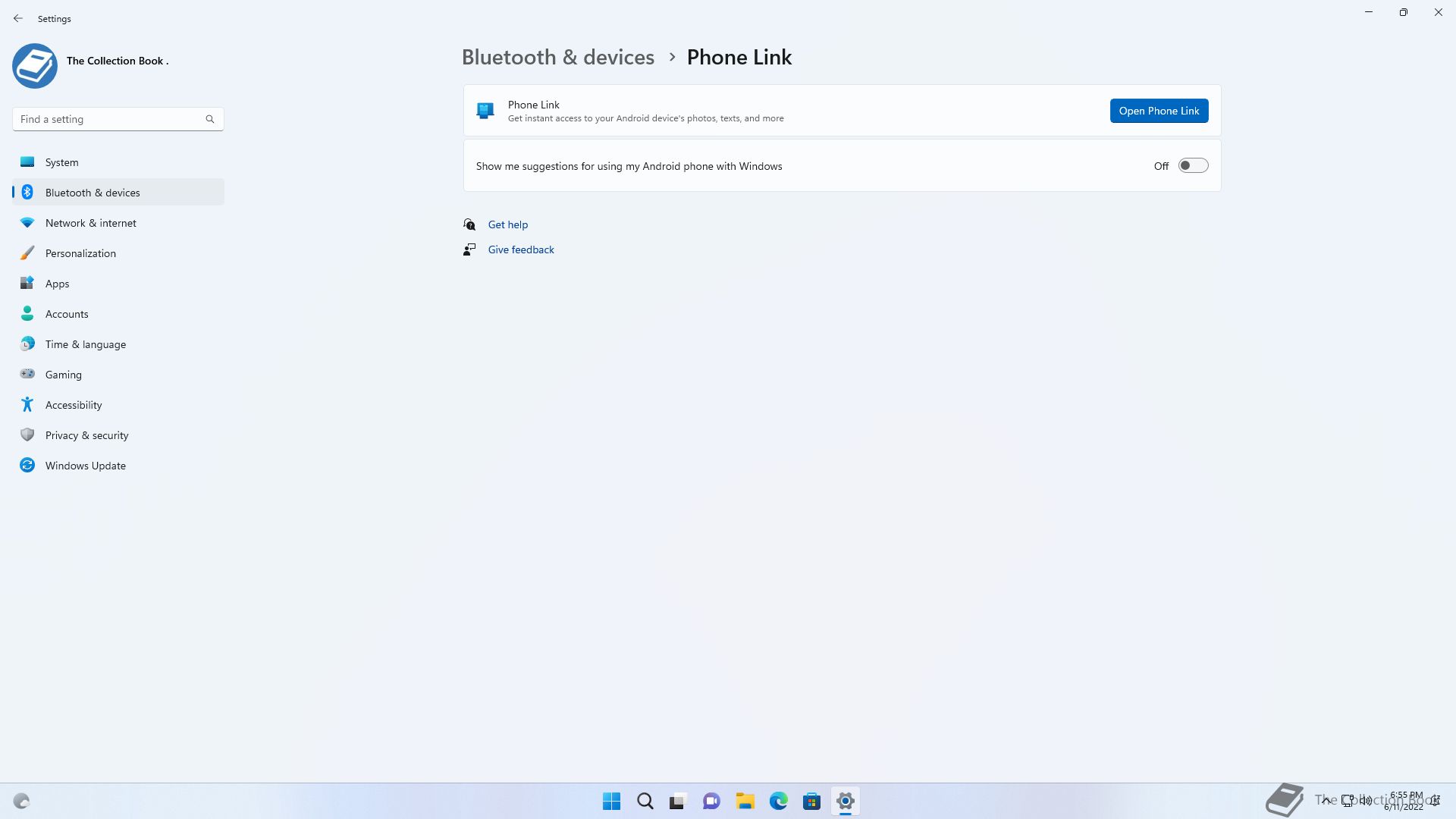The height and width of the screenshot is (819, 1456).
Task: Select System in the sidebar
Action: pos(61,162)
